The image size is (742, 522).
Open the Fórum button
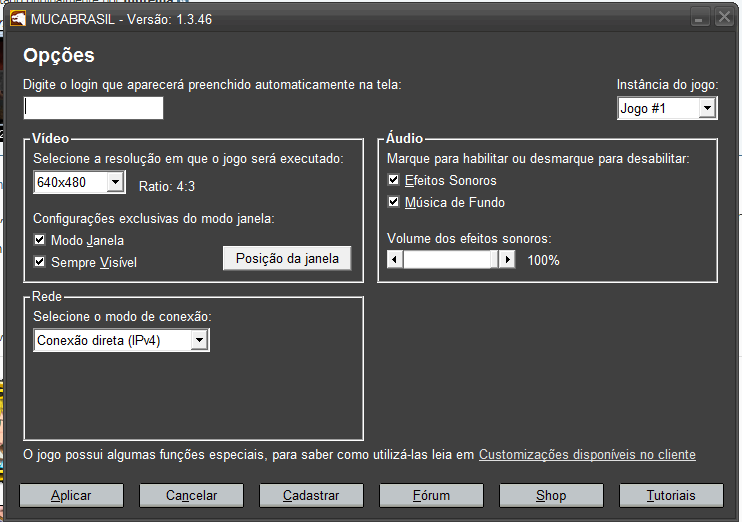click(431, 496)
